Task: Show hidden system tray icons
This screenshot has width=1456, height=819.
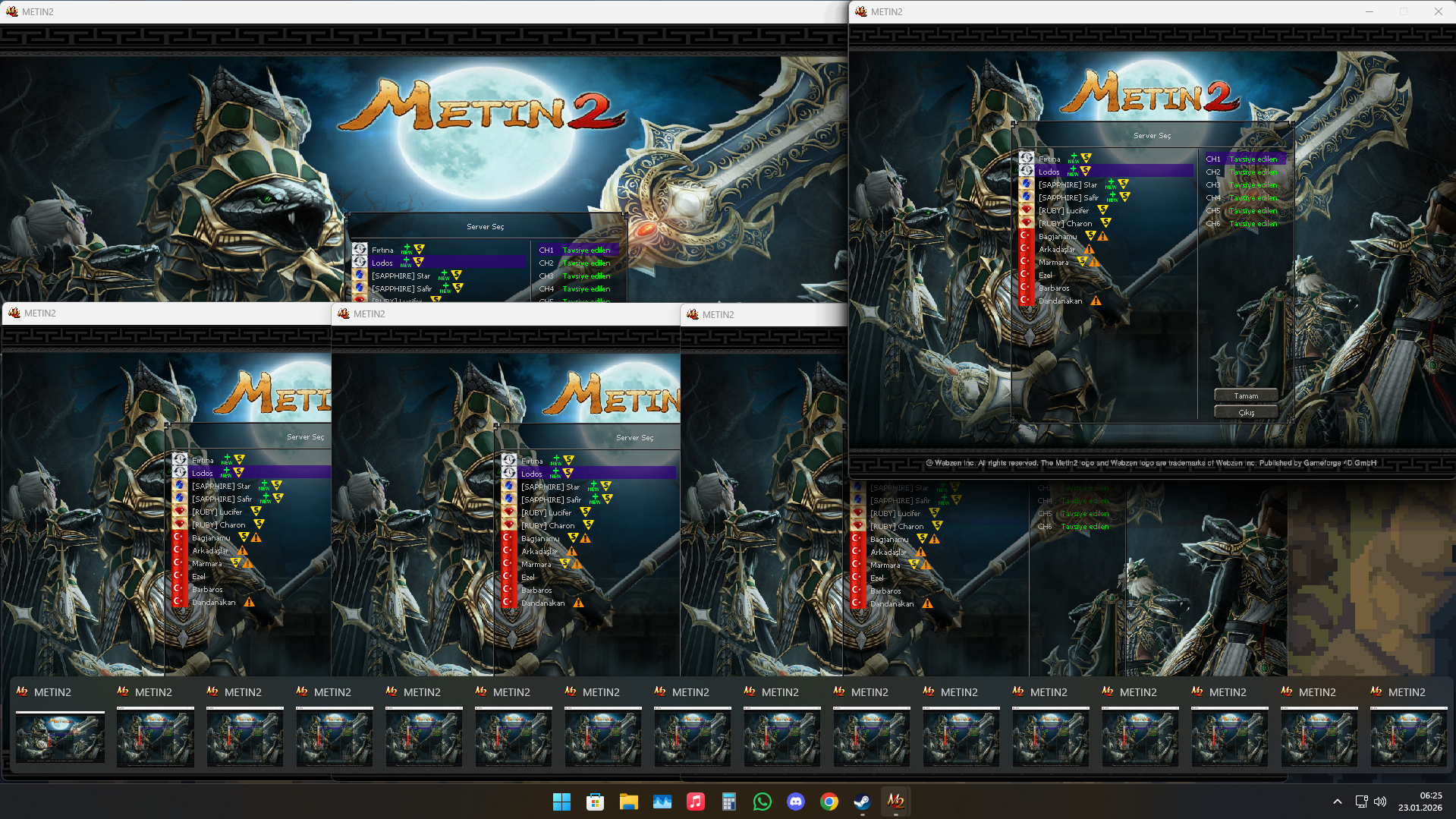Action: click(1337, 802)
